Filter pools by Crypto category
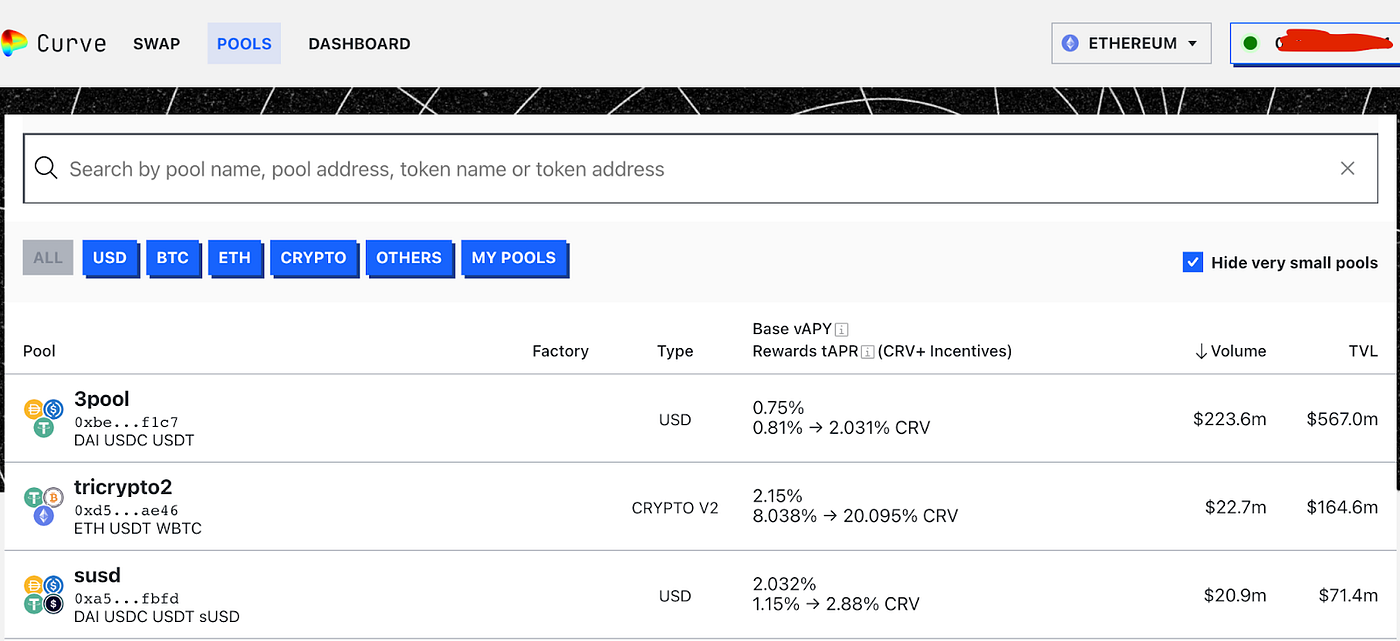 (x=313, y=258)
